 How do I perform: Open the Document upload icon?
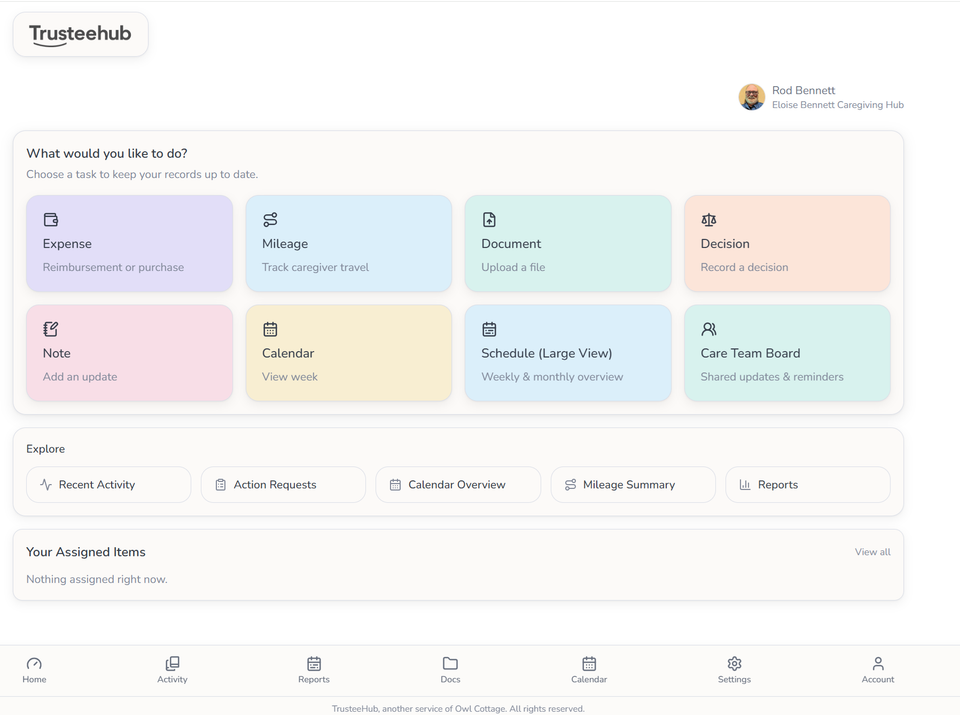(x=489, y=219)
